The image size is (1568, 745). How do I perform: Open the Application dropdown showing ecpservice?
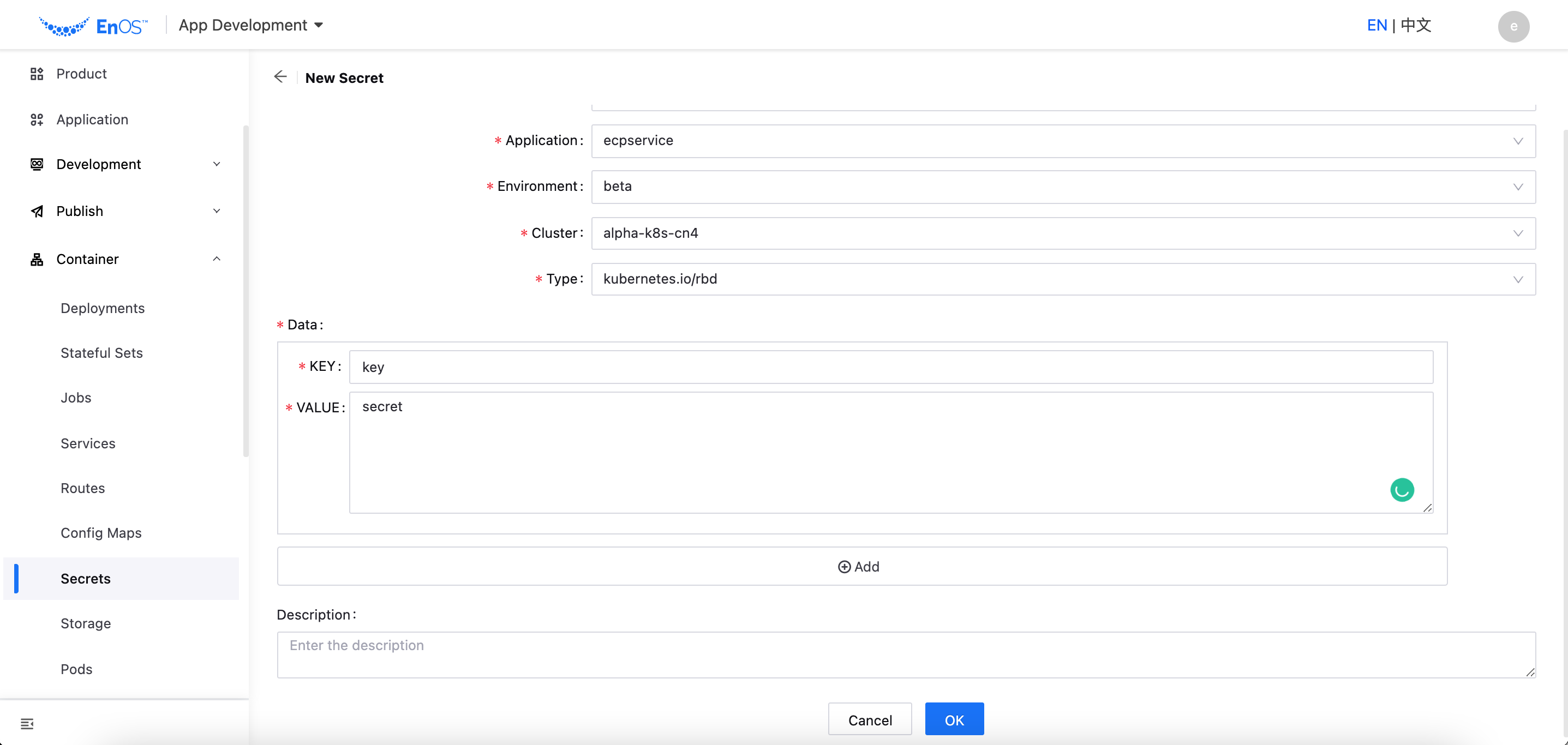[1063, 141]
